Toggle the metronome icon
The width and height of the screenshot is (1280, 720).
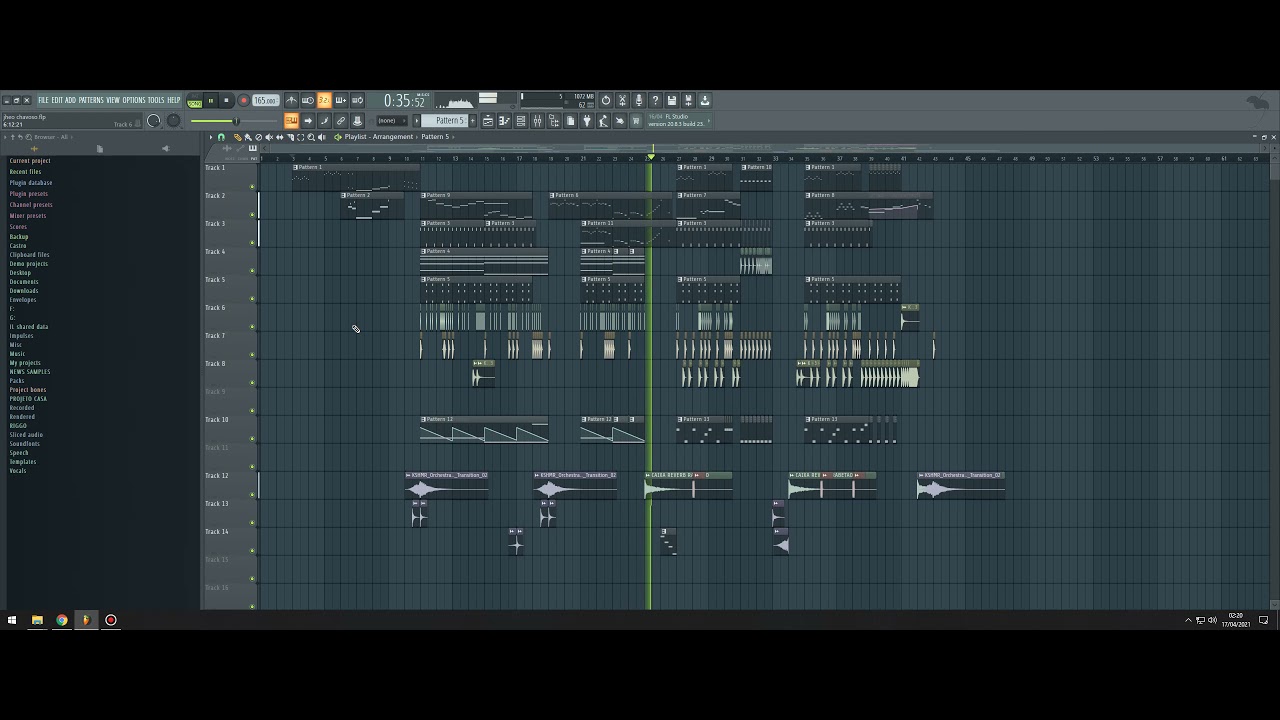(292, 100)
